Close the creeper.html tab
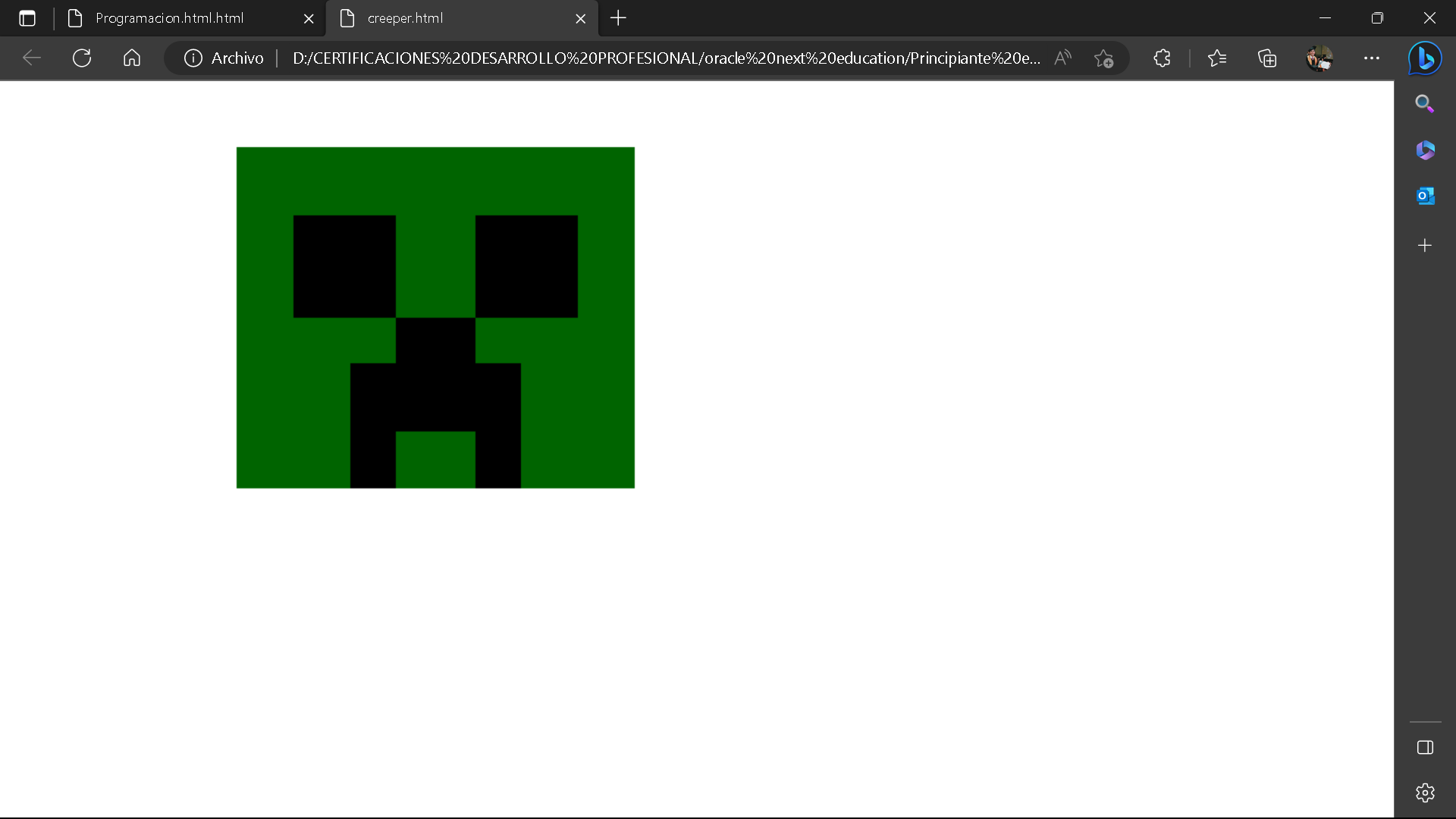 pyautogui.click(x=581, y=19)
